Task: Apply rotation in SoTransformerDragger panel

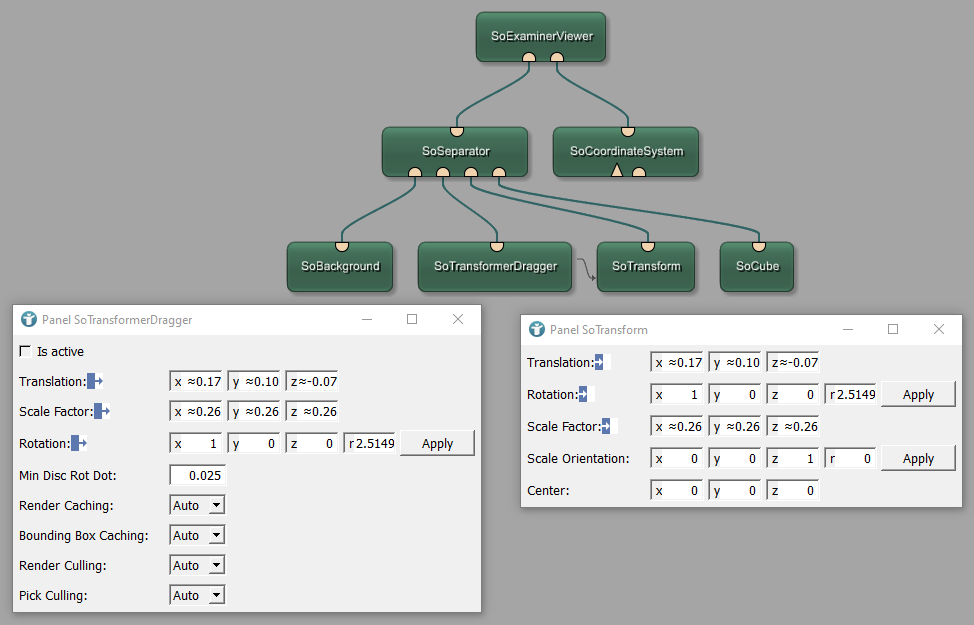Action: (x=437, y=444)
